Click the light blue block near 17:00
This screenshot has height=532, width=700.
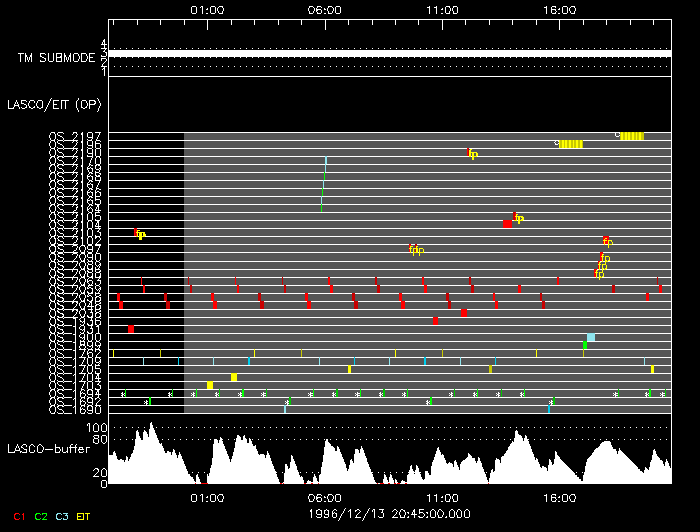pyautogui.click(x=591, y=338)
